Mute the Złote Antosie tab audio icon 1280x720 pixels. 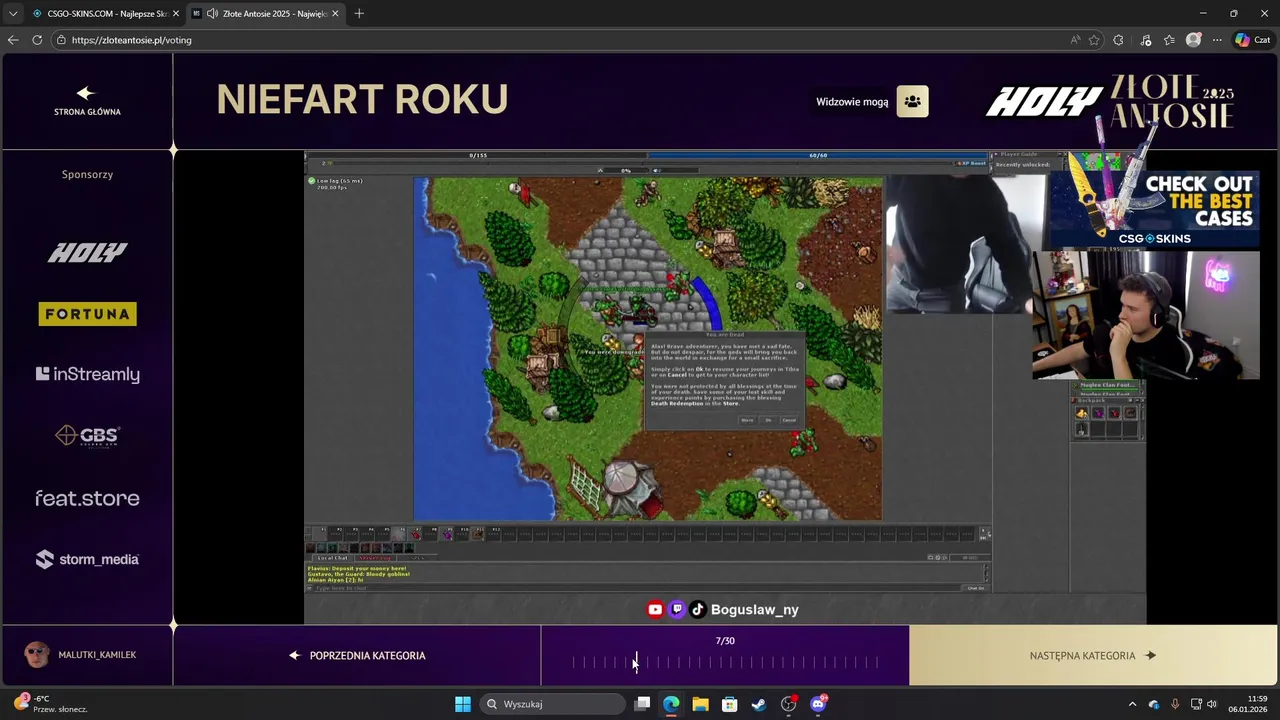pos(212,14)
